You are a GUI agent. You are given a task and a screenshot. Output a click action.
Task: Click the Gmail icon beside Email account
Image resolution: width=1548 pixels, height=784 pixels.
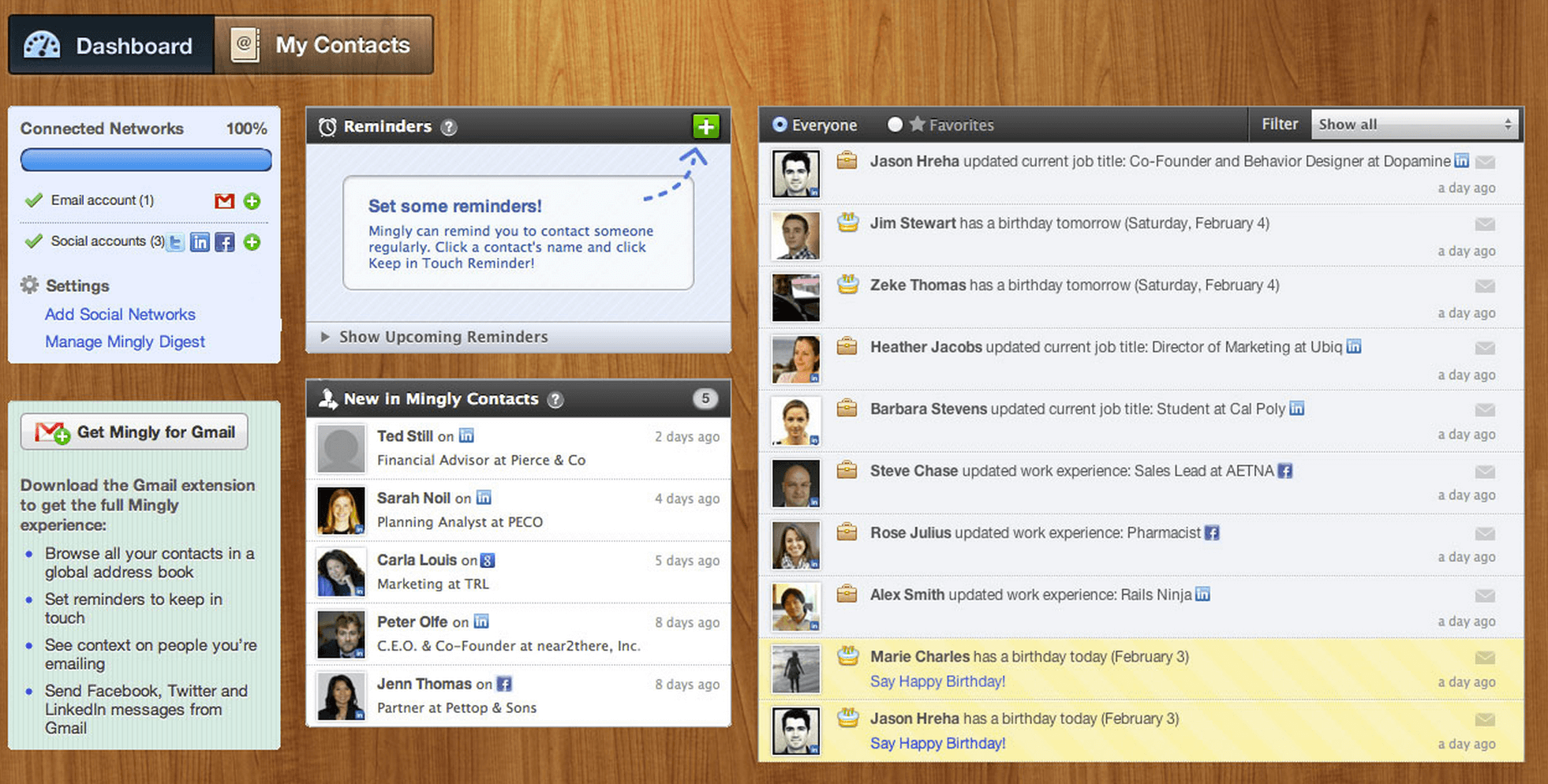pos(225,200)
